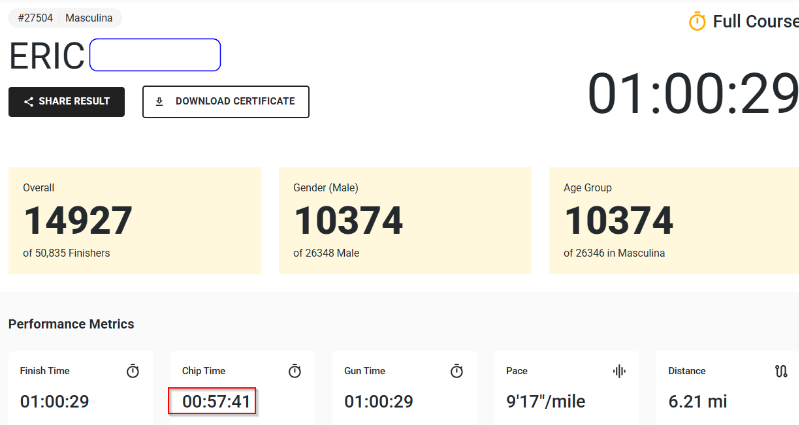
Task: Select the Masculina category tag
Action: pos(89,18)
